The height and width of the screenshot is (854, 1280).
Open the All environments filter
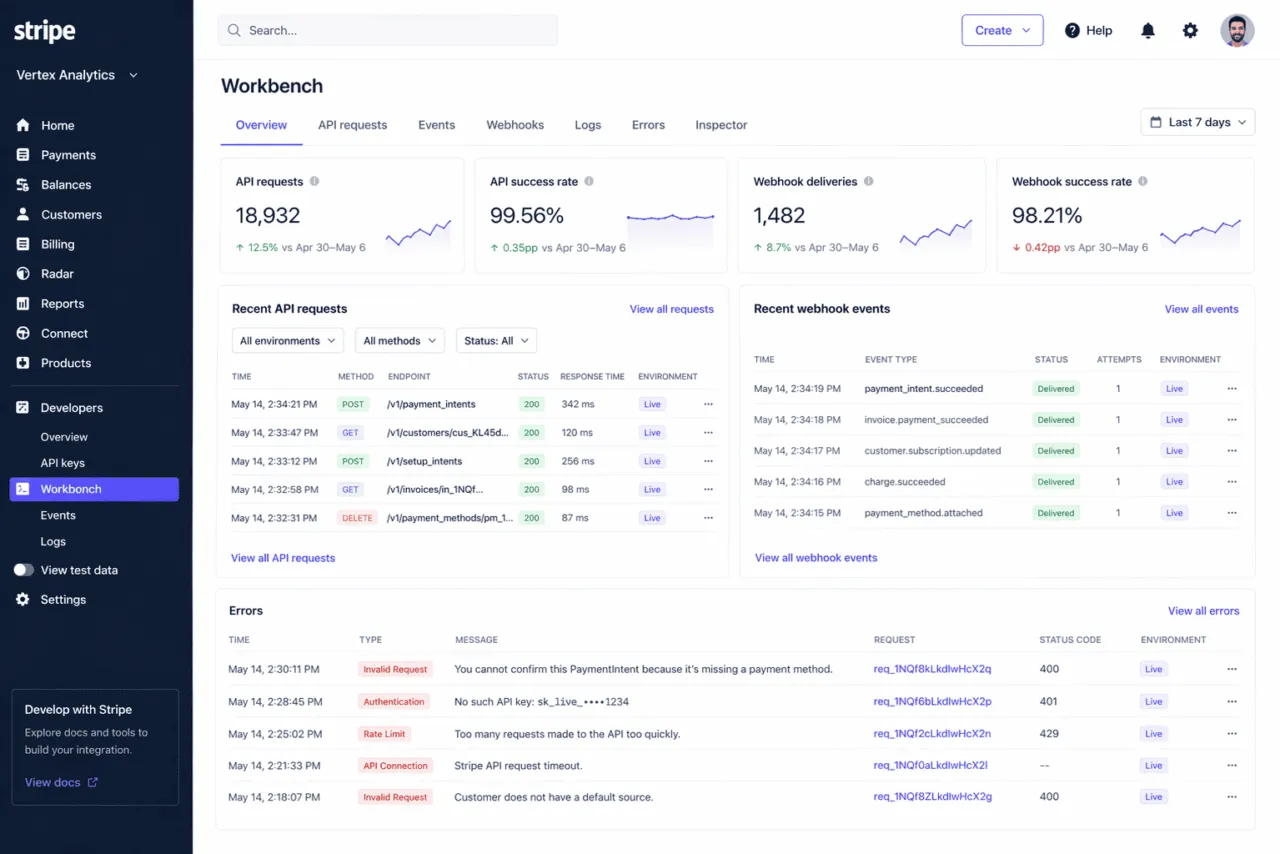[288, 341]
